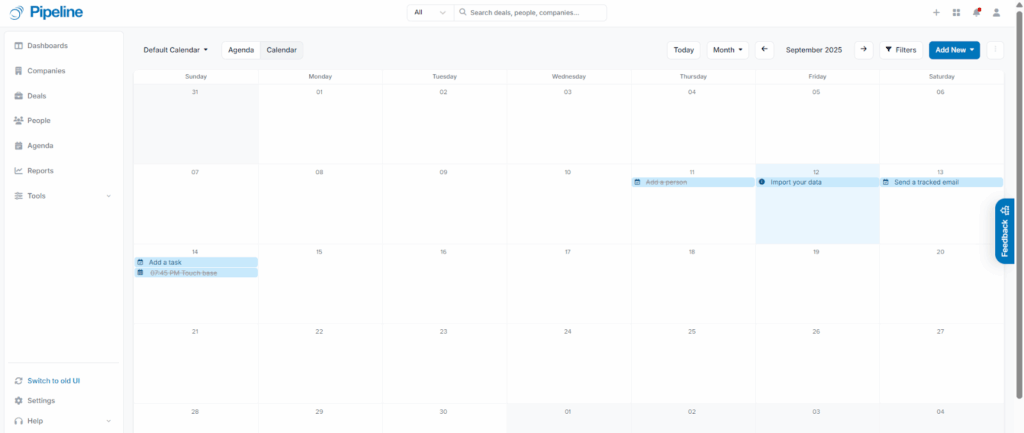Image resolution: width=1024 pixels, height=433 pixels.
Task: Open the Month view dropdown
Action: click(x=727, y=49)
